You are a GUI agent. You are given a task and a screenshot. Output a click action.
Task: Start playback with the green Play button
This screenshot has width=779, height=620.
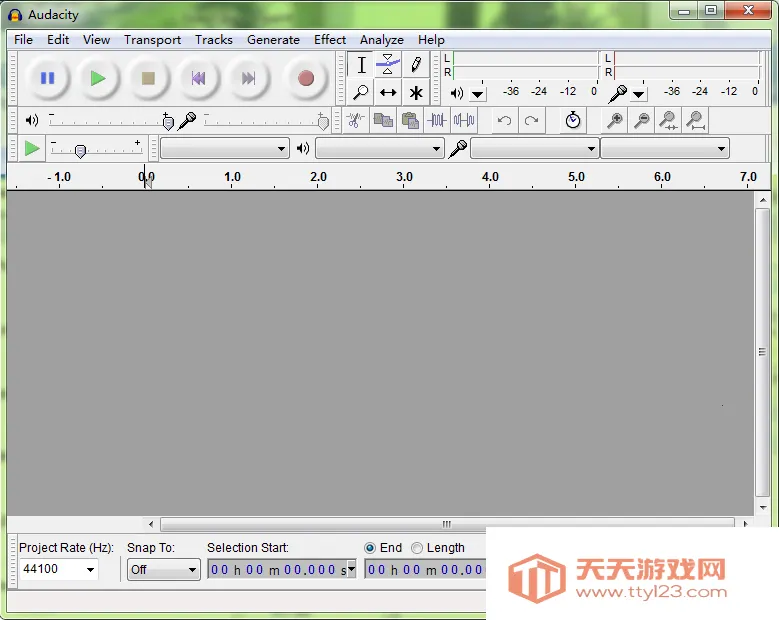[98, 78]
